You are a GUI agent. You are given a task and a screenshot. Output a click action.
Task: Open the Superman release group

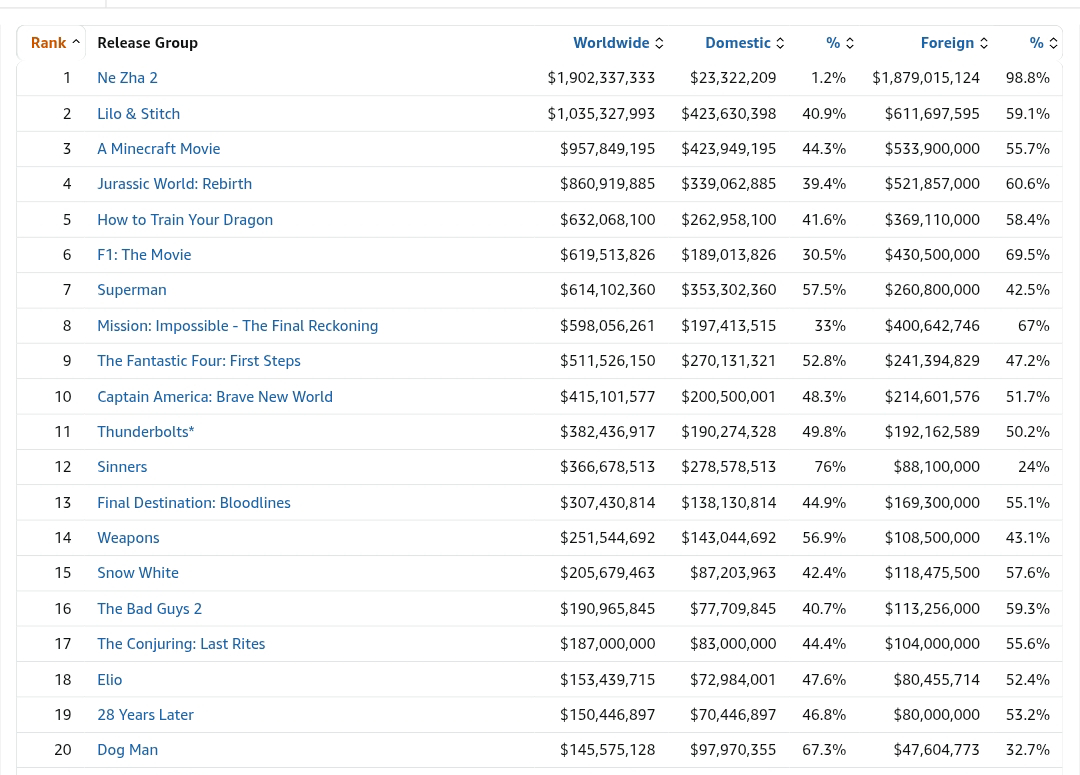click(x=131, y=289)
